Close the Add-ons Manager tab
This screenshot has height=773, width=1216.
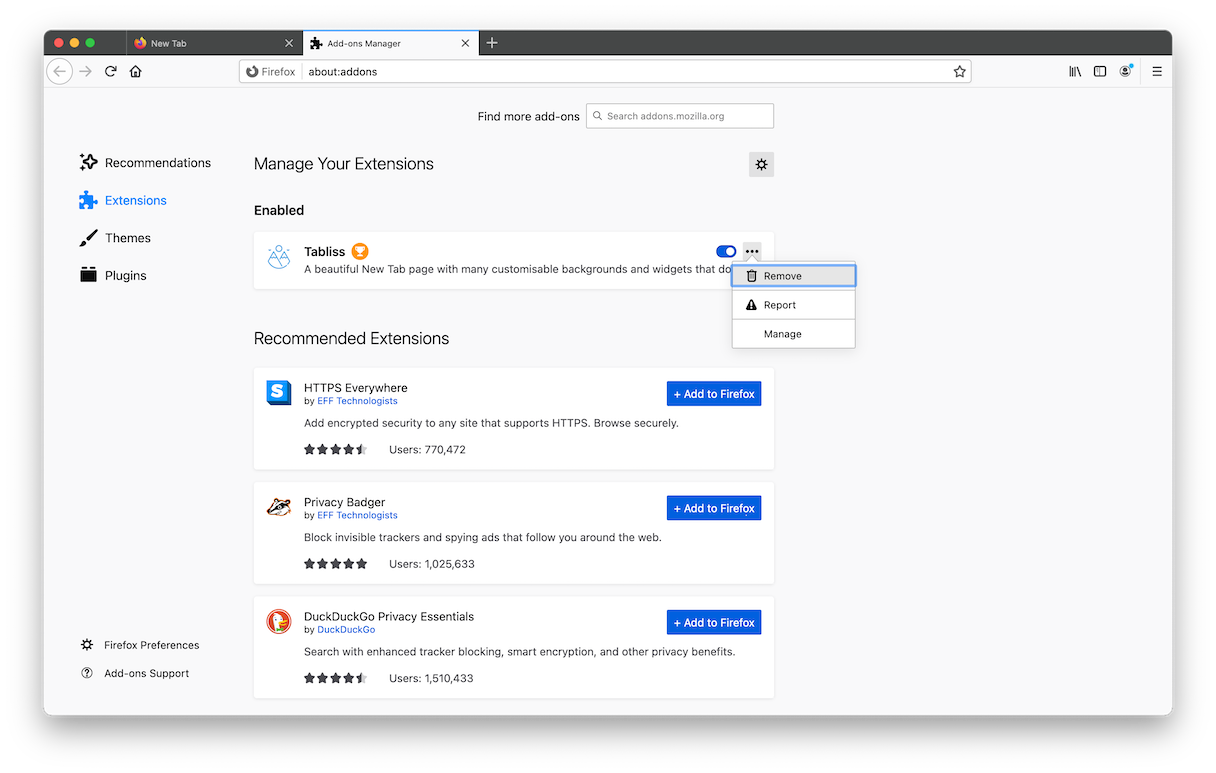pyautogui.click(x=465, y=43)
